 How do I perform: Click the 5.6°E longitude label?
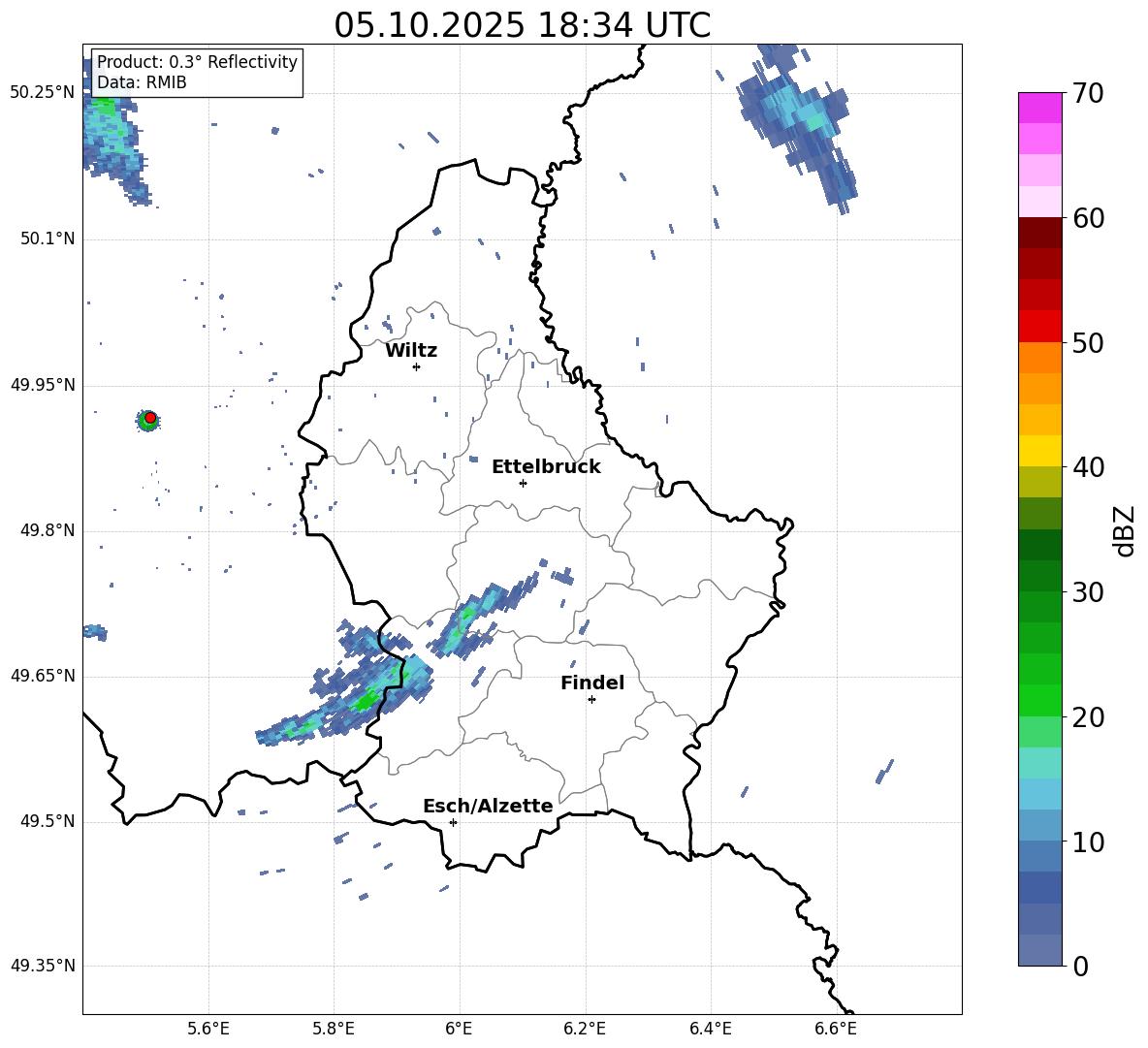208,1029
